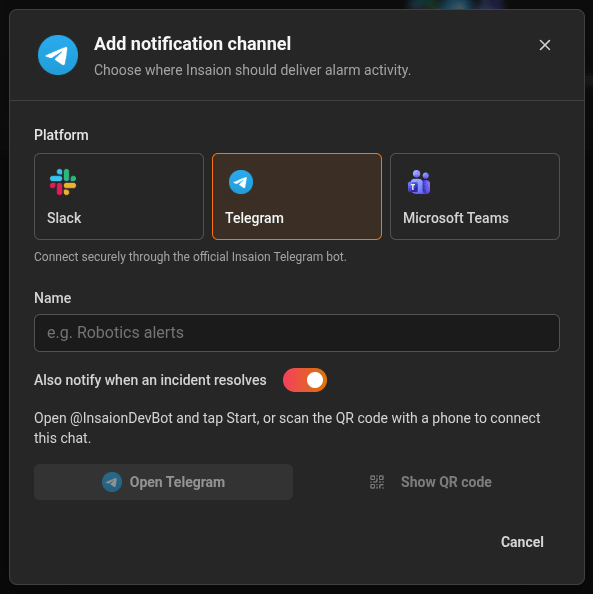593x594 pixels.
Task: Click the Cancel button
Action: click(522, 542)
